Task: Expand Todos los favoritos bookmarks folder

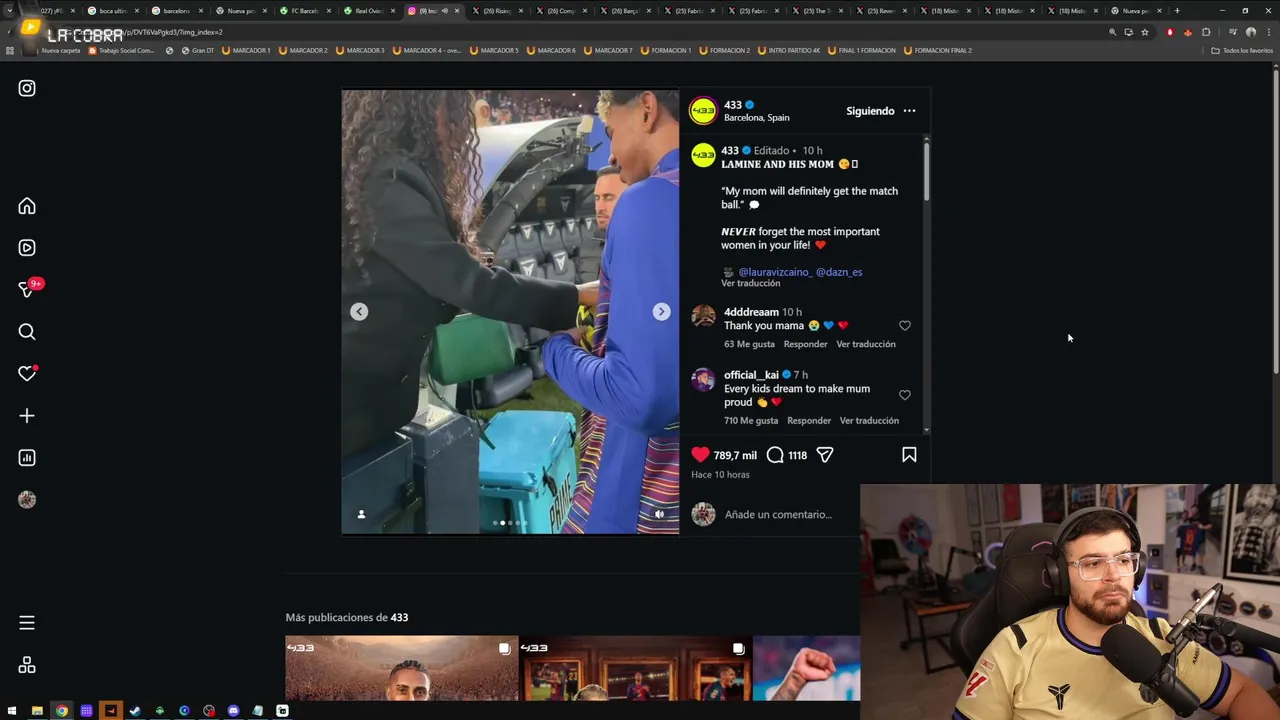Action: [x=1241, y=50]
